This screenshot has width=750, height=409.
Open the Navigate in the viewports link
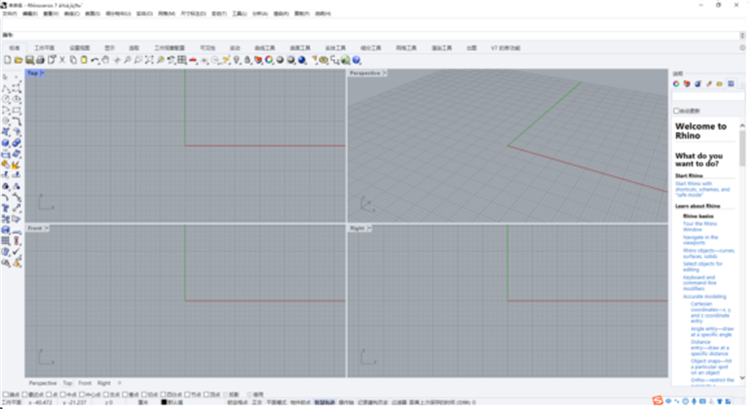click(700, 240)
